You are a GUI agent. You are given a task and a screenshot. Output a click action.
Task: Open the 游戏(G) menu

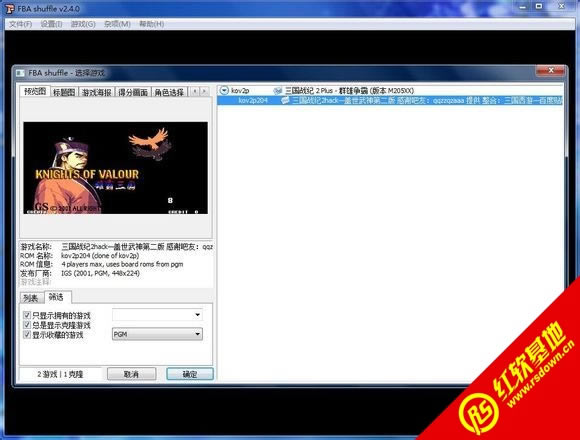click(83, 24)
